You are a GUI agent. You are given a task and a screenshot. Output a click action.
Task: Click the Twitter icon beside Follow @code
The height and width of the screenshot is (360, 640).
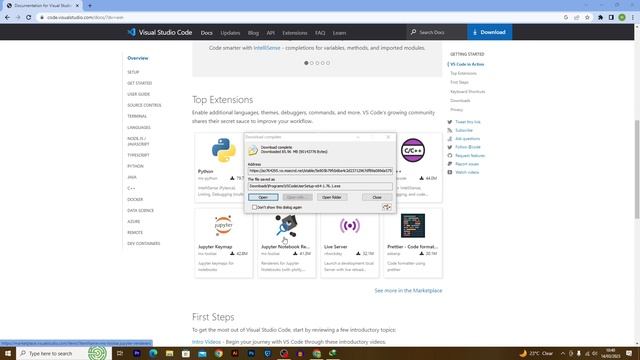tap(450, 147)
